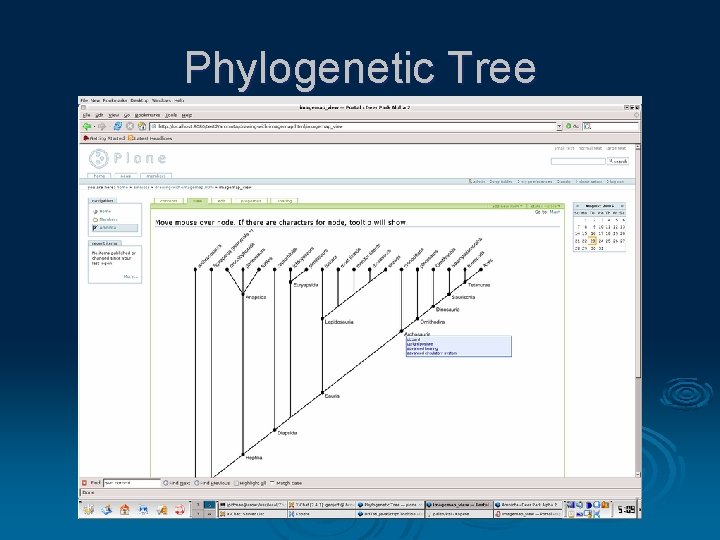Open the browser Help menu
Viewport: 720px width, 540px height.
pyautogui.click(x=186, y=115)
